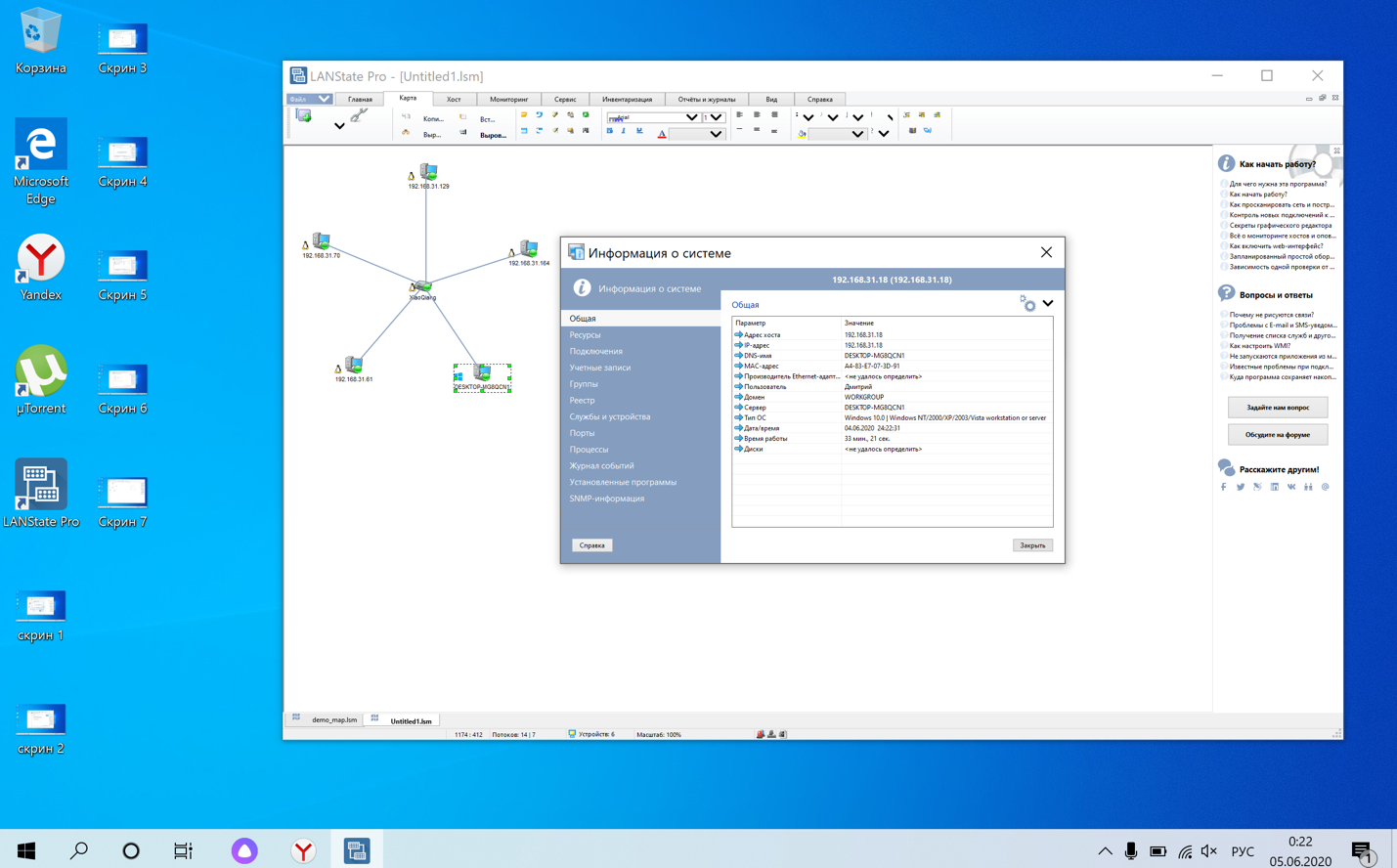Expand the font color dropdown
The height and width of the screenshot is (868, 1397).
pos(717,134)
